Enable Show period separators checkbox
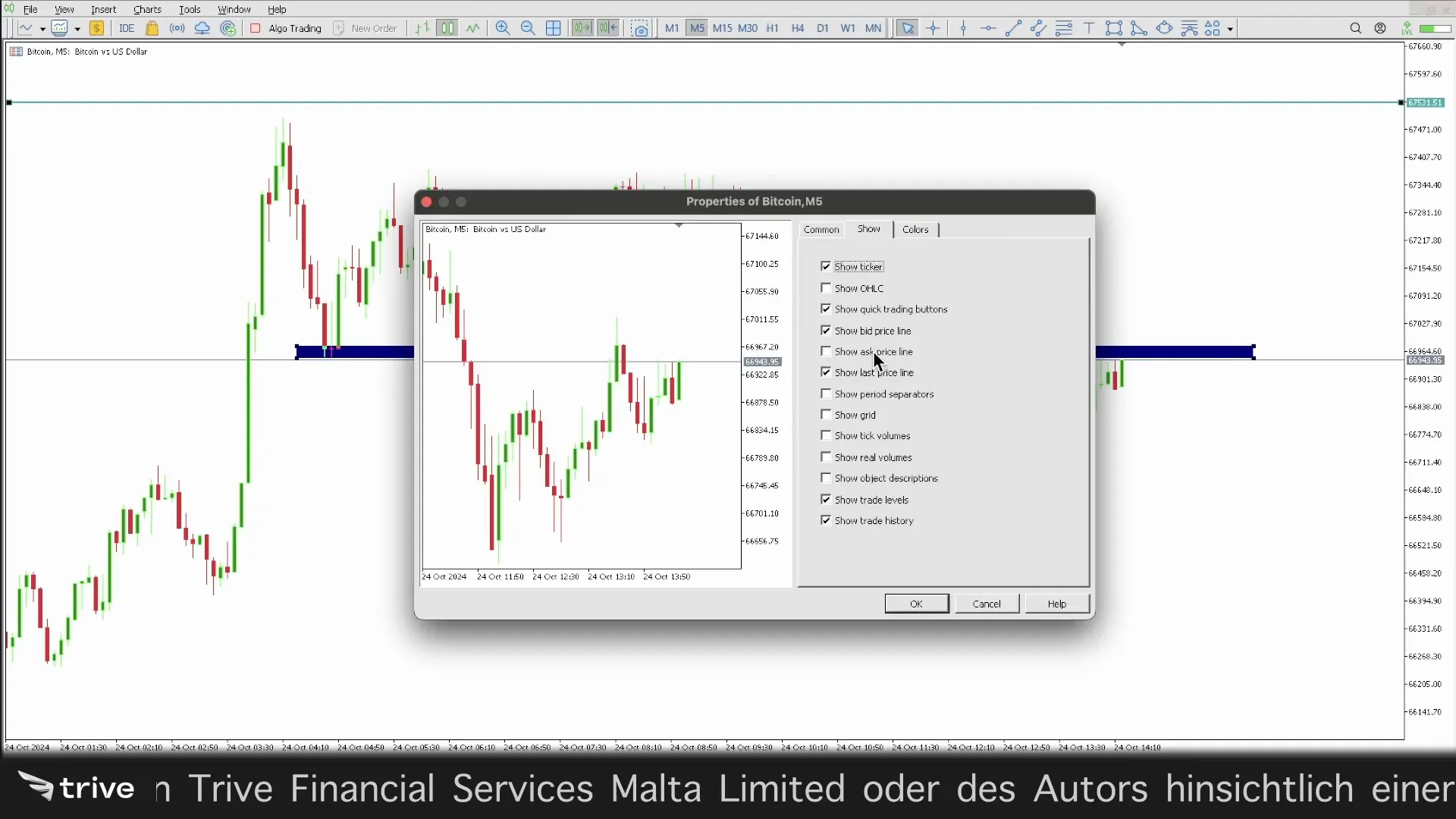This screenshot has height=819, width=1456. (826, 393)
